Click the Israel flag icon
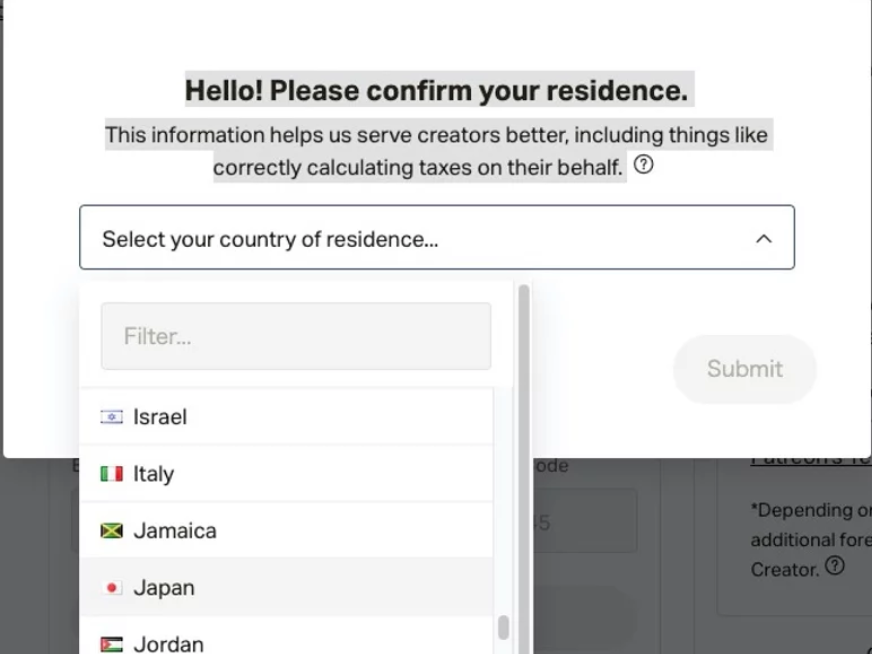This screenshot has height=654, width=872. coord(112,417)
